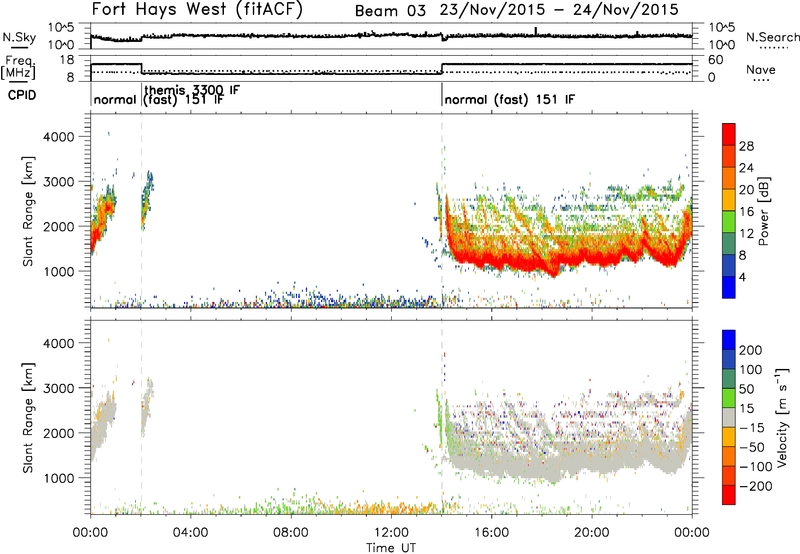Click the 'Slant Range [km]' label of velocity panel

tap(28, 418)
